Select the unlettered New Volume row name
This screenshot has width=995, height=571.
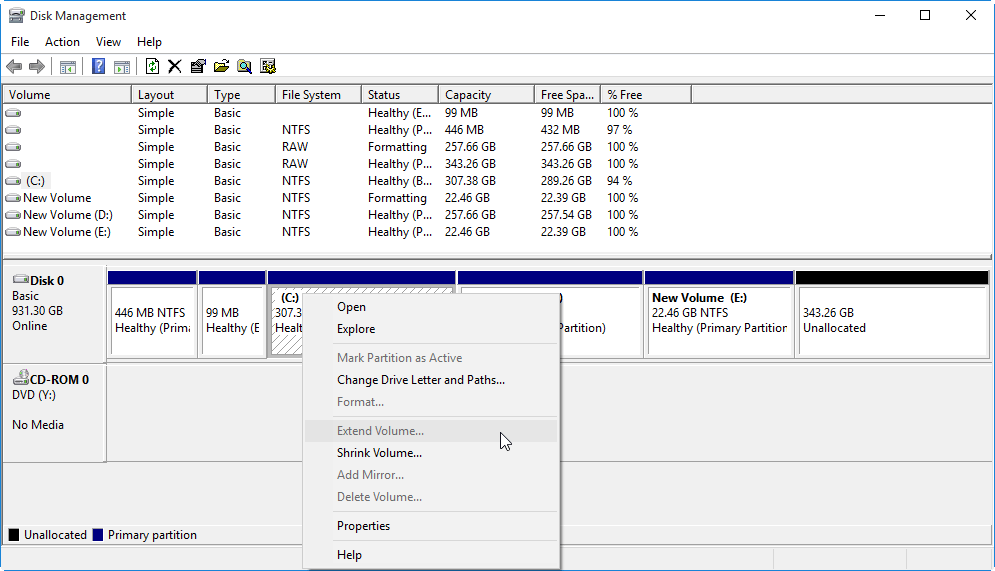(x=57, y=199)
